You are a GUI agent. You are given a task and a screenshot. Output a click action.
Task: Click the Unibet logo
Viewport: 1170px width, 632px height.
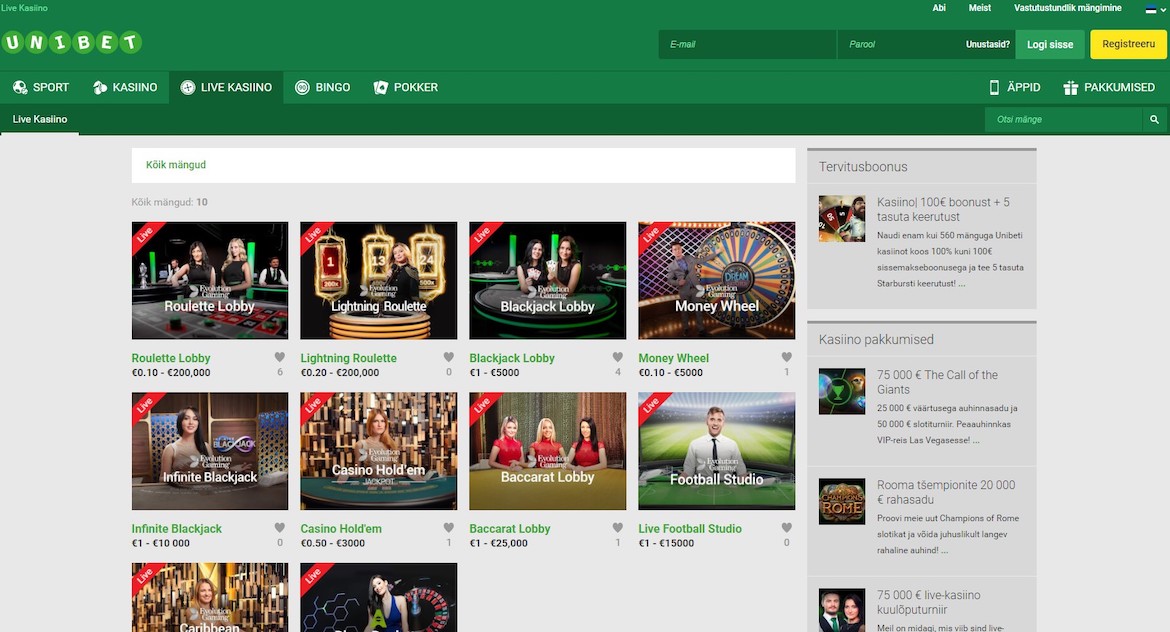[72, 43]
